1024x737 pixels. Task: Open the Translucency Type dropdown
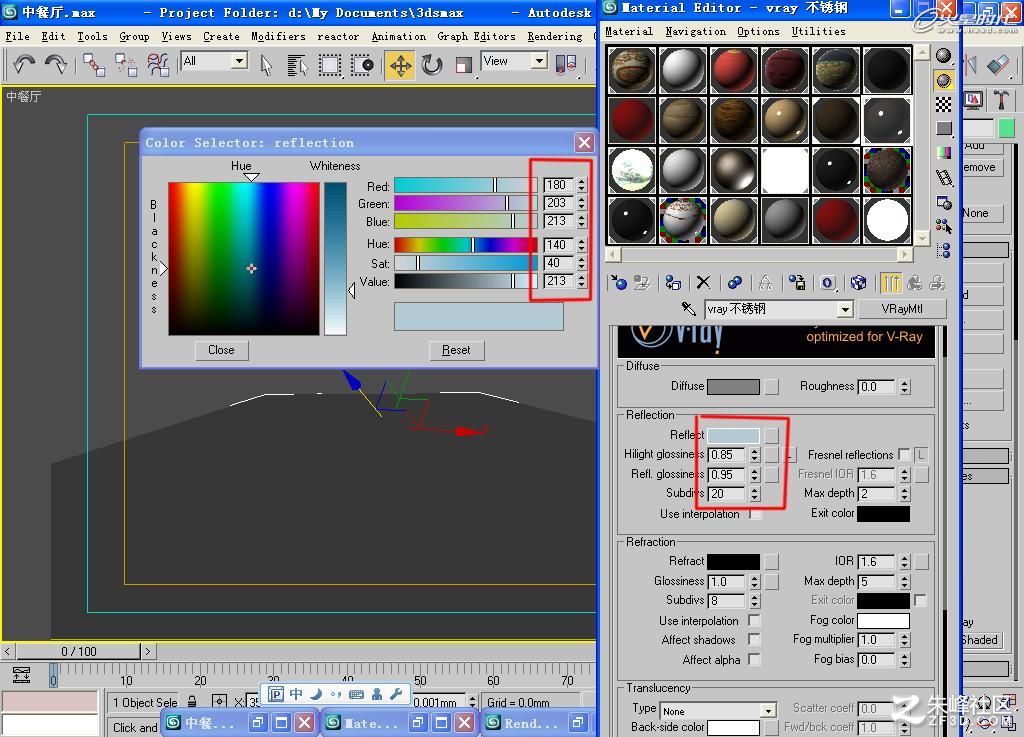pos(768,711)
